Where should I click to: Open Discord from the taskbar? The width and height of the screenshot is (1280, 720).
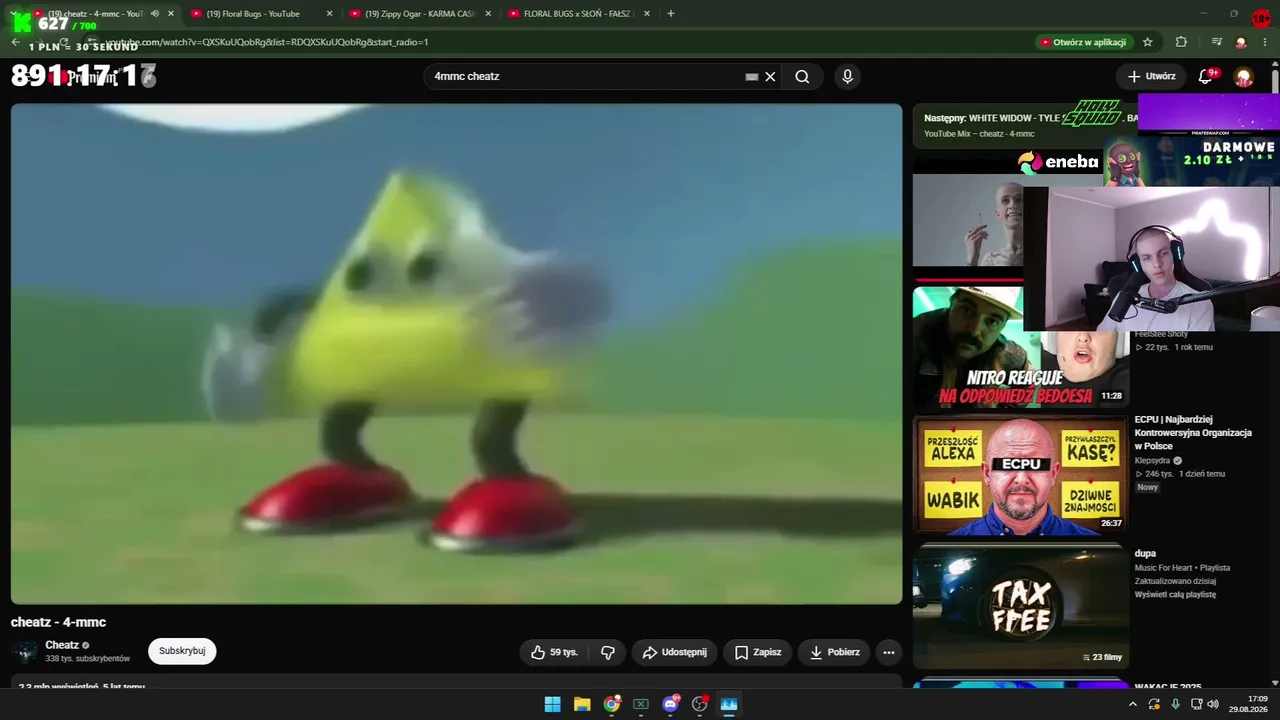(x=670, y=704)
